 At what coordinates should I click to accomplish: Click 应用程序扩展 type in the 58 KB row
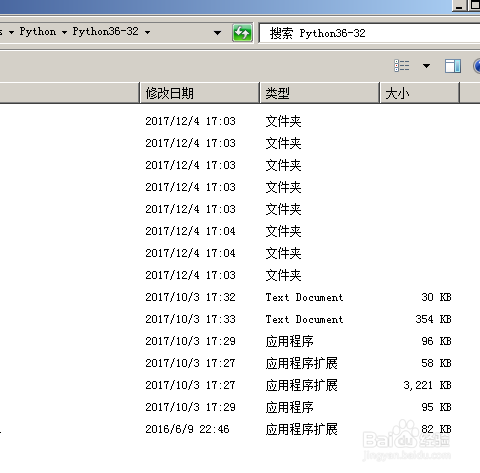click(301, 363)
